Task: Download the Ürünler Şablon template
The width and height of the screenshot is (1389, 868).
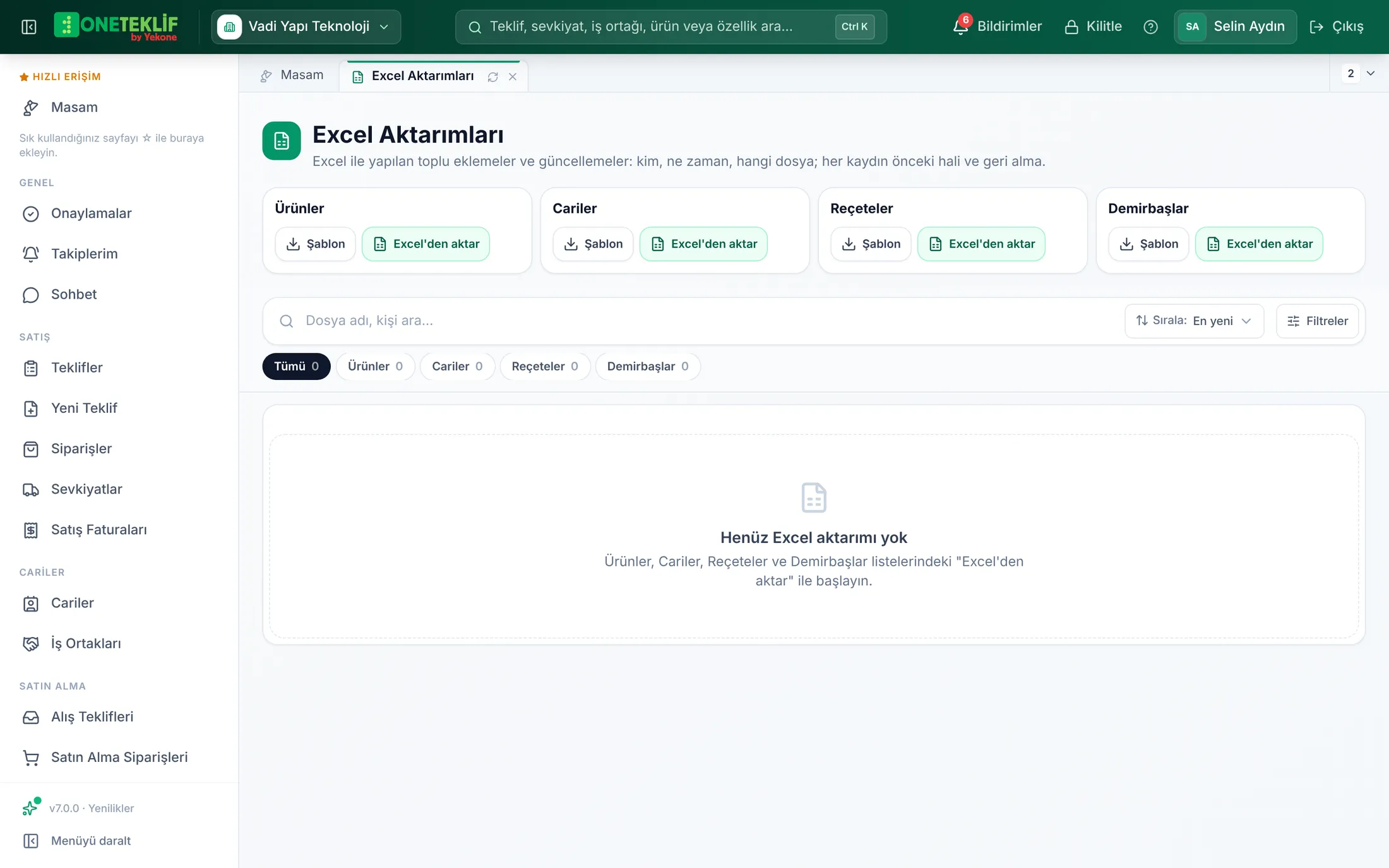Action: point(316,244)
